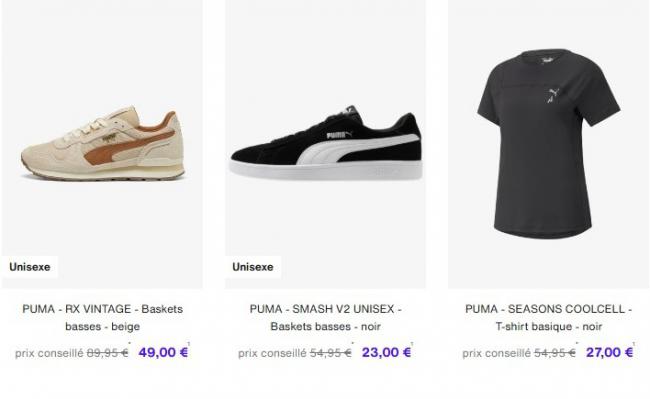Click the Puma logo on the T-shirt chest
Viewport: 650px width, 399px height.
[x=553, y=95]
